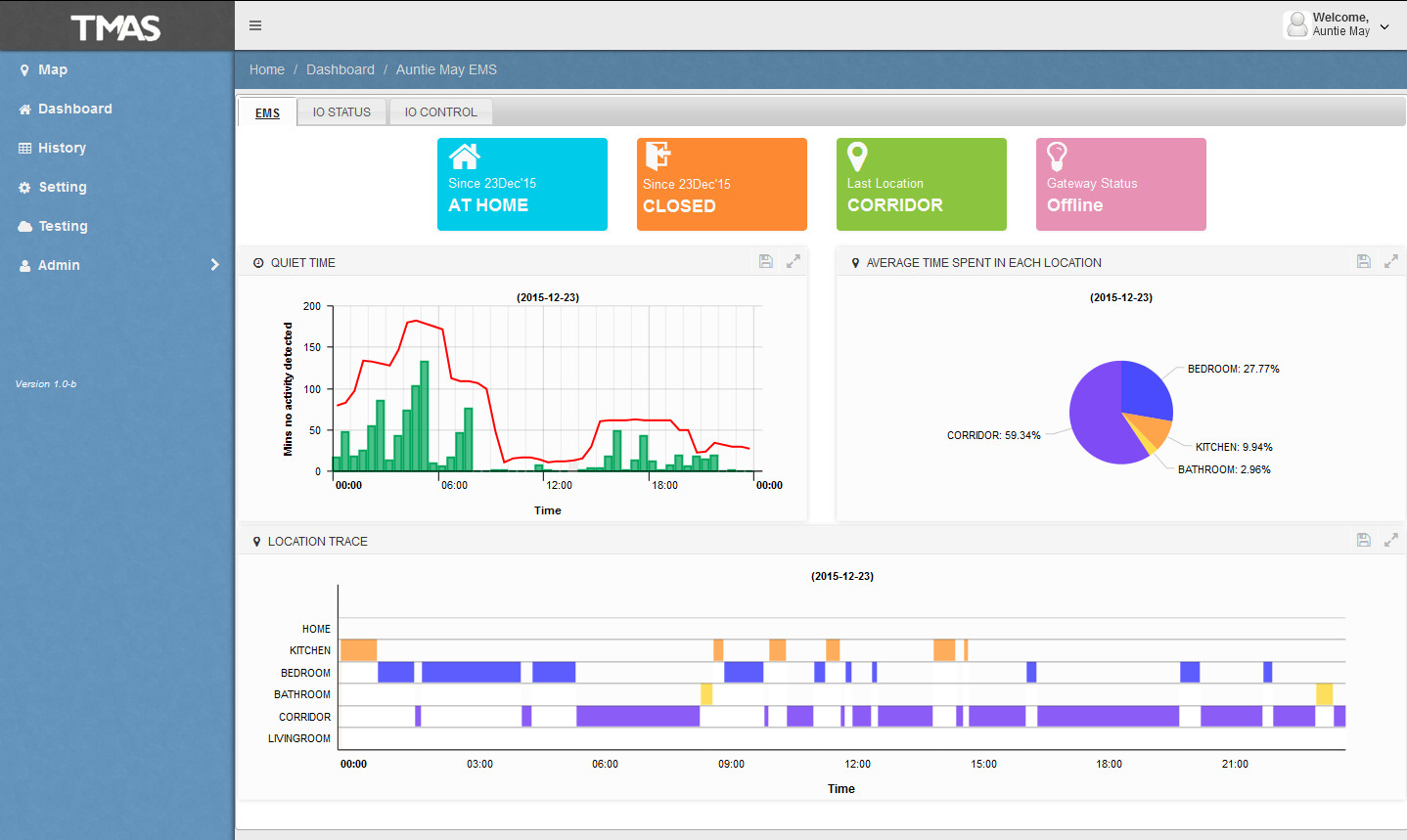Click the TMAS logo
Image resolution: width=1407 pixels, height=840 pixels.
pyautogui.click(x=115, y=27)
